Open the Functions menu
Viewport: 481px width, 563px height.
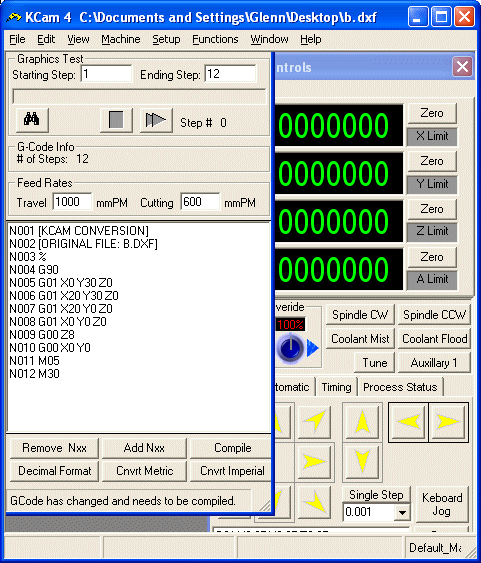click(x=215, y=39)
